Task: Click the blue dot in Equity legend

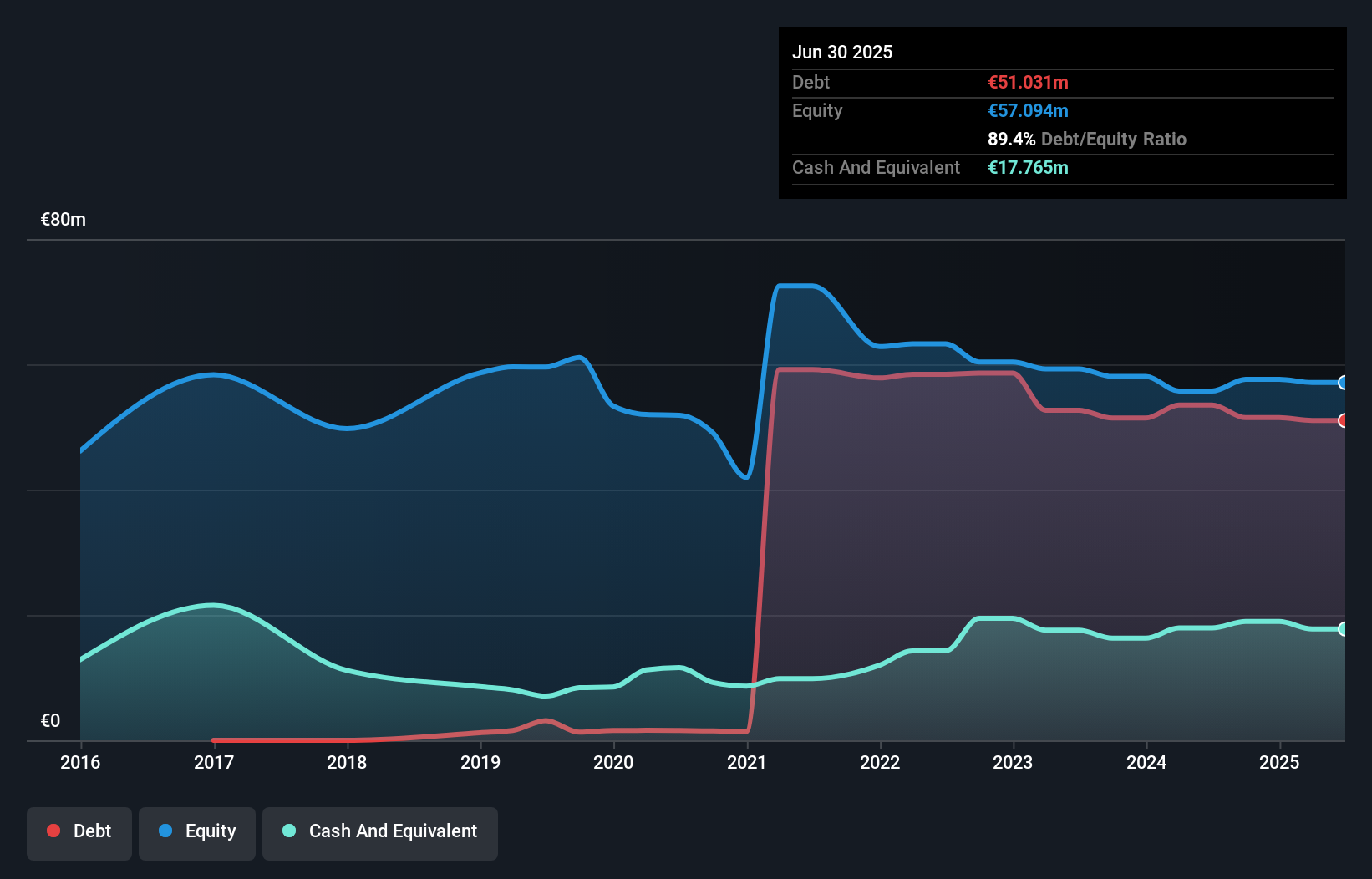Action: point(165,831)
